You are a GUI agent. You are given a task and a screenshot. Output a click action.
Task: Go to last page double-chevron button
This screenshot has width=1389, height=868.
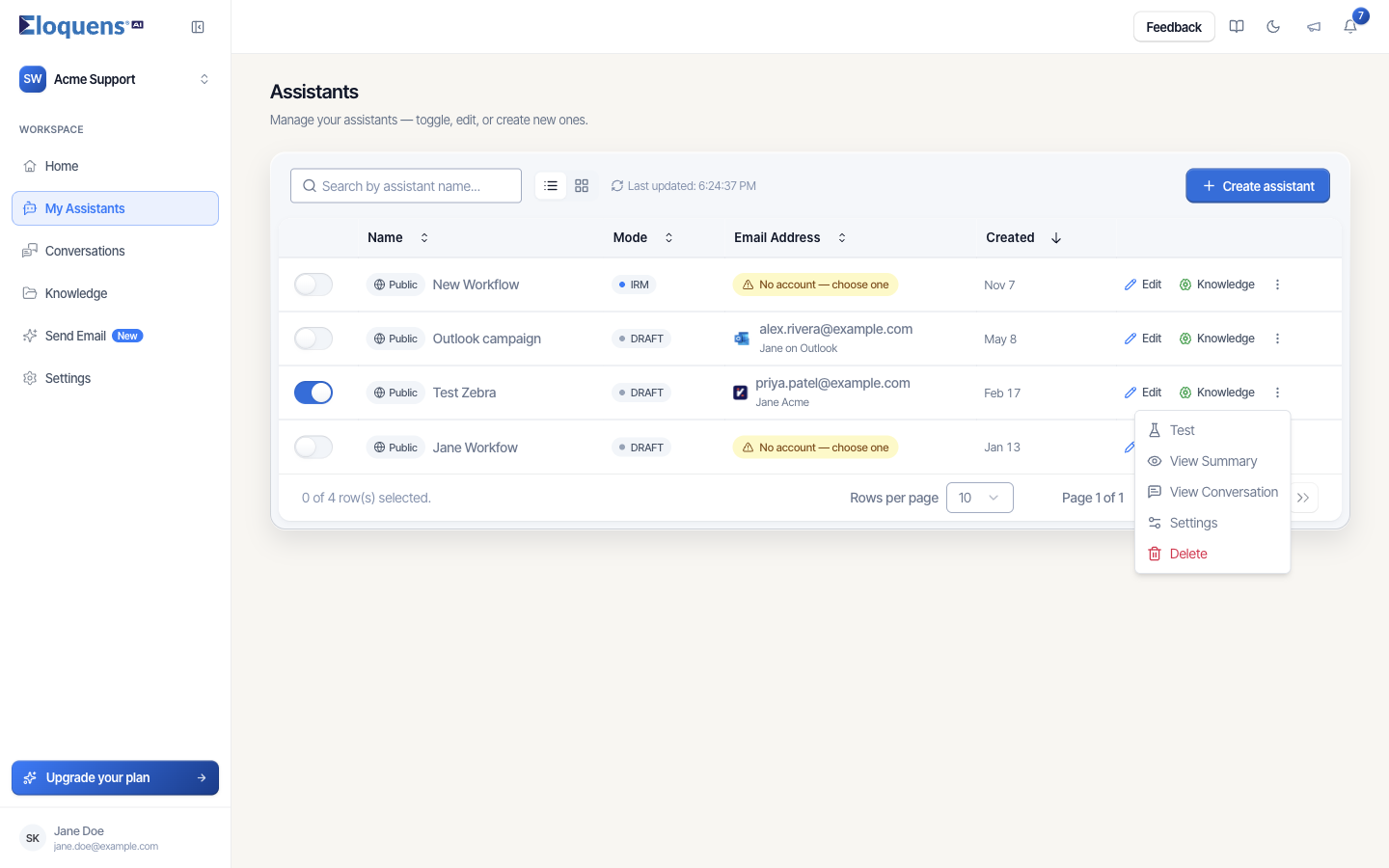pyautogui.click(x=1303, y=498)
